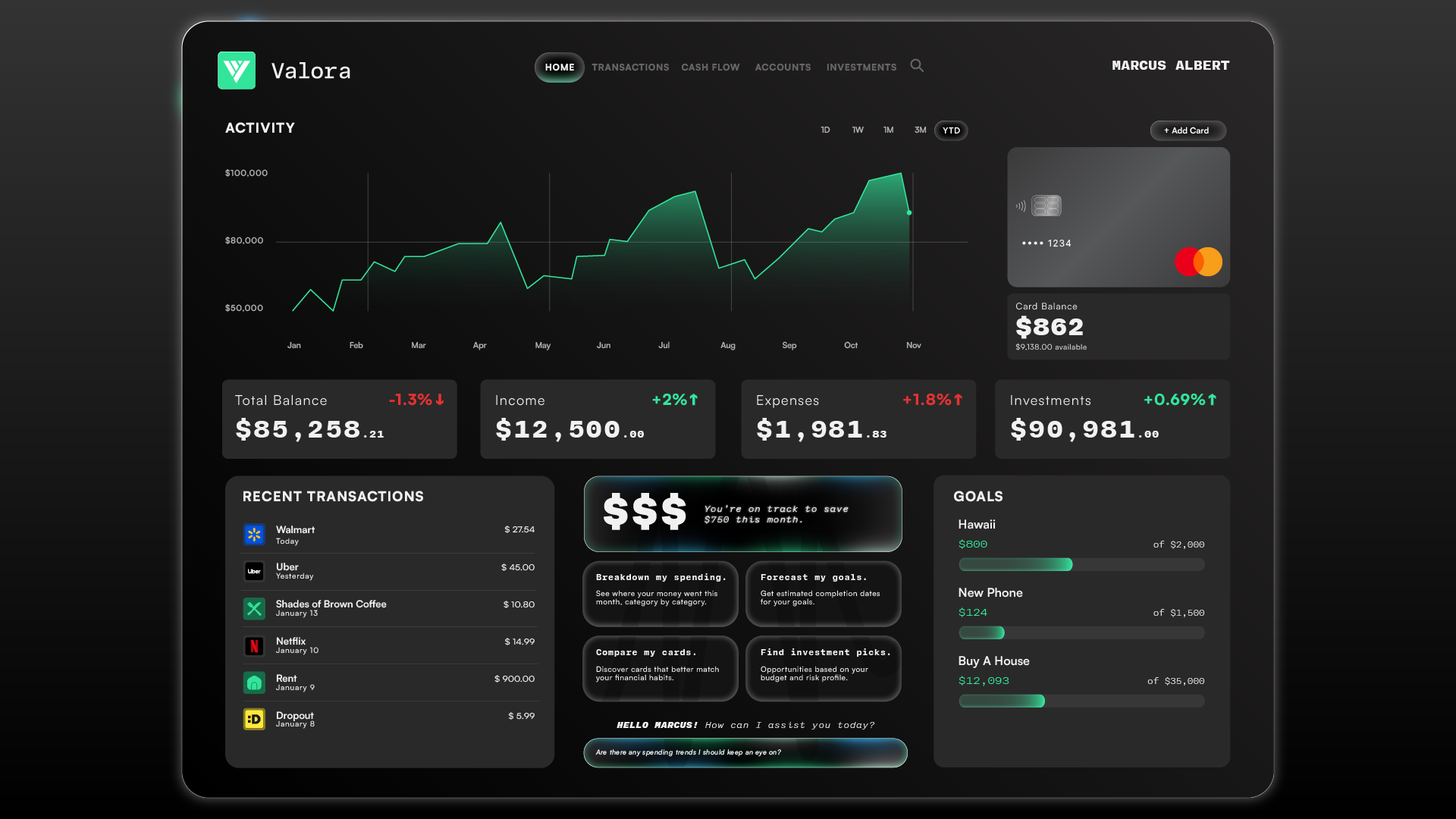Open the Marcus Albert profile menu

click(x=1170, y=66)
